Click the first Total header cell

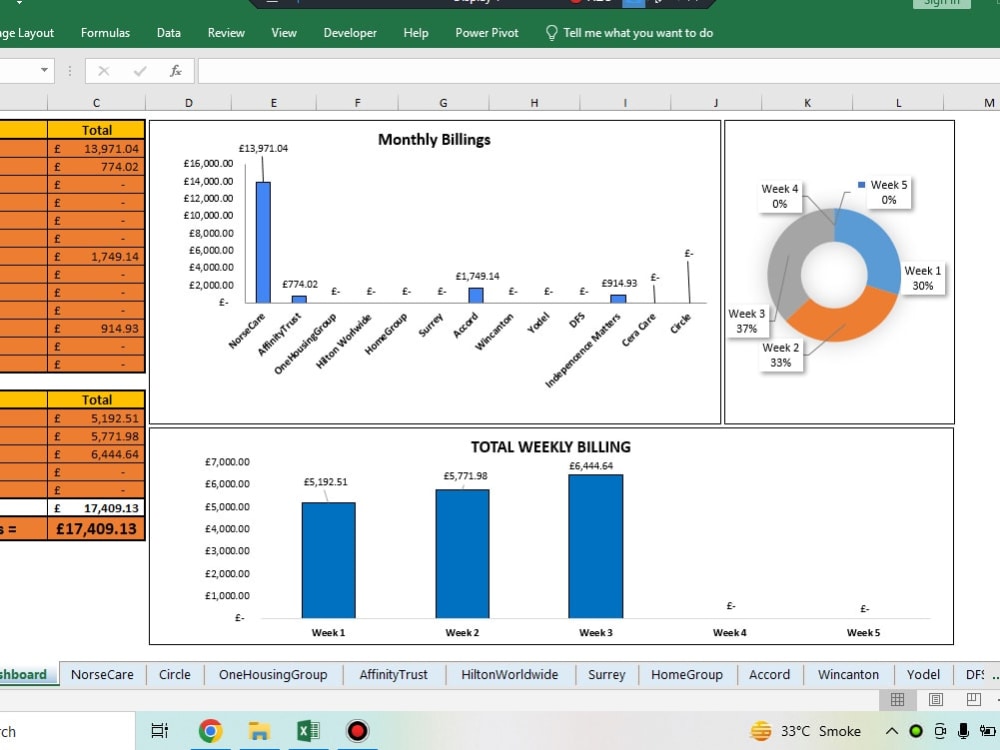[96, 130]
